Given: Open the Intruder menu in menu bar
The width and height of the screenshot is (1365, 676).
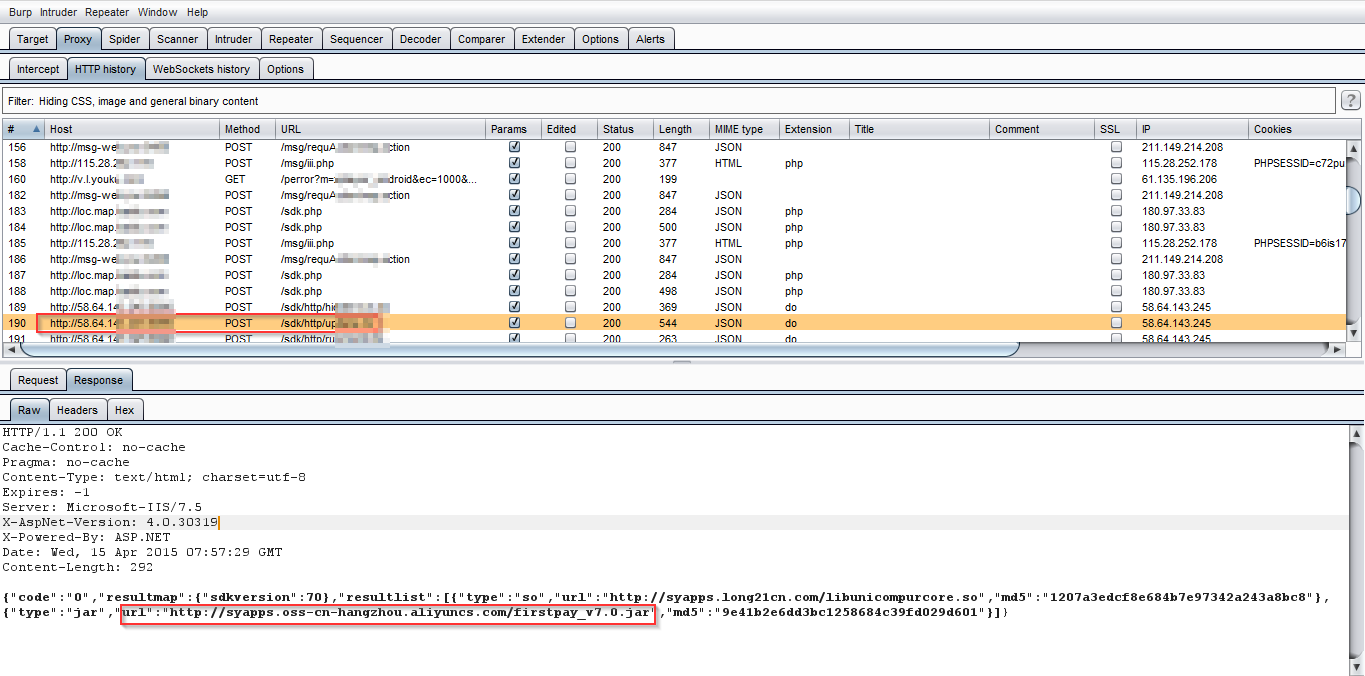Looking at the screenshot, I should pyautogui.click(x=58, y=12).
